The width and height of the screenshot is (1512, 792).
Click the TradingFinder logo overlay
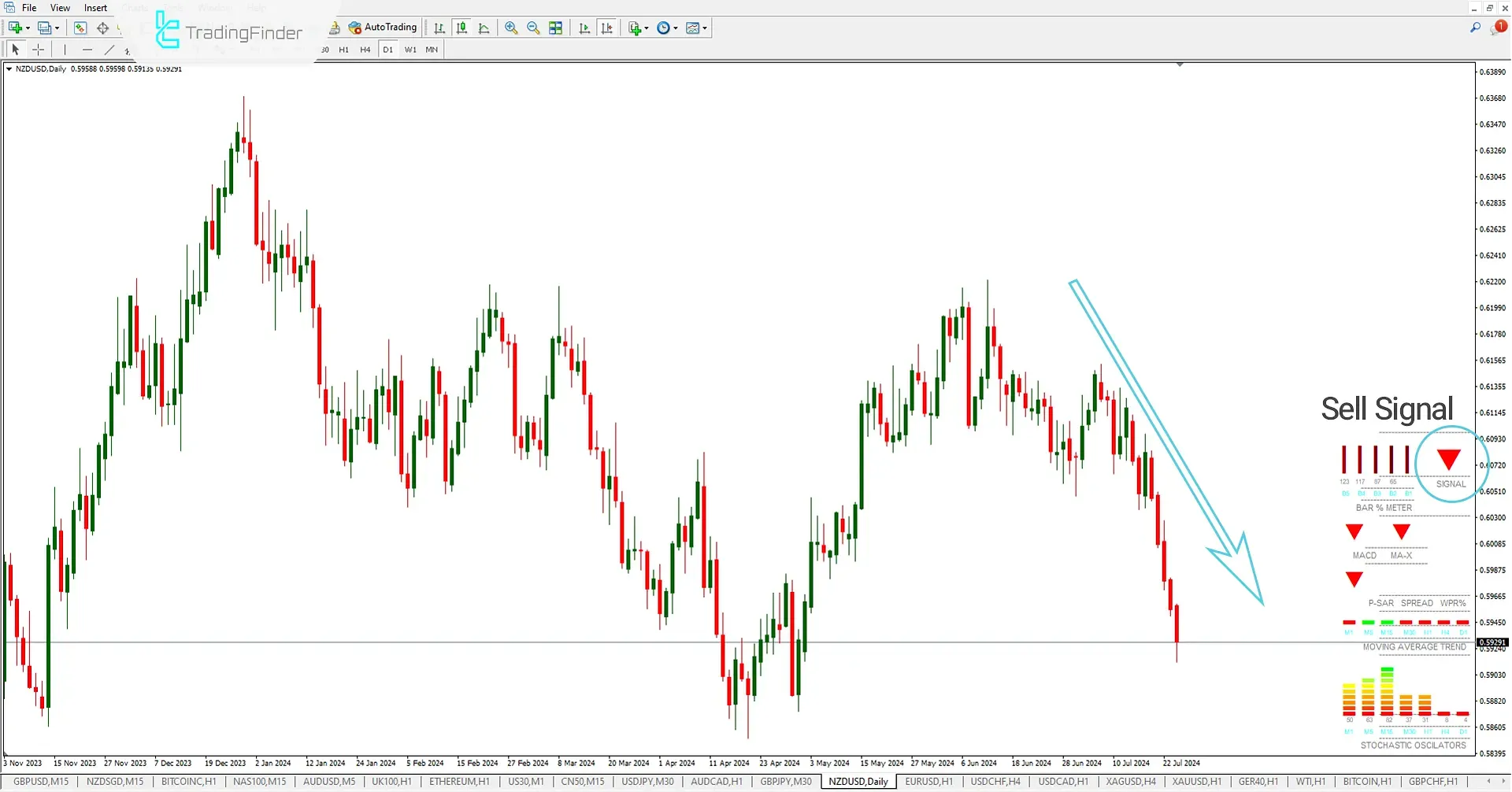[x=228, y=32]
